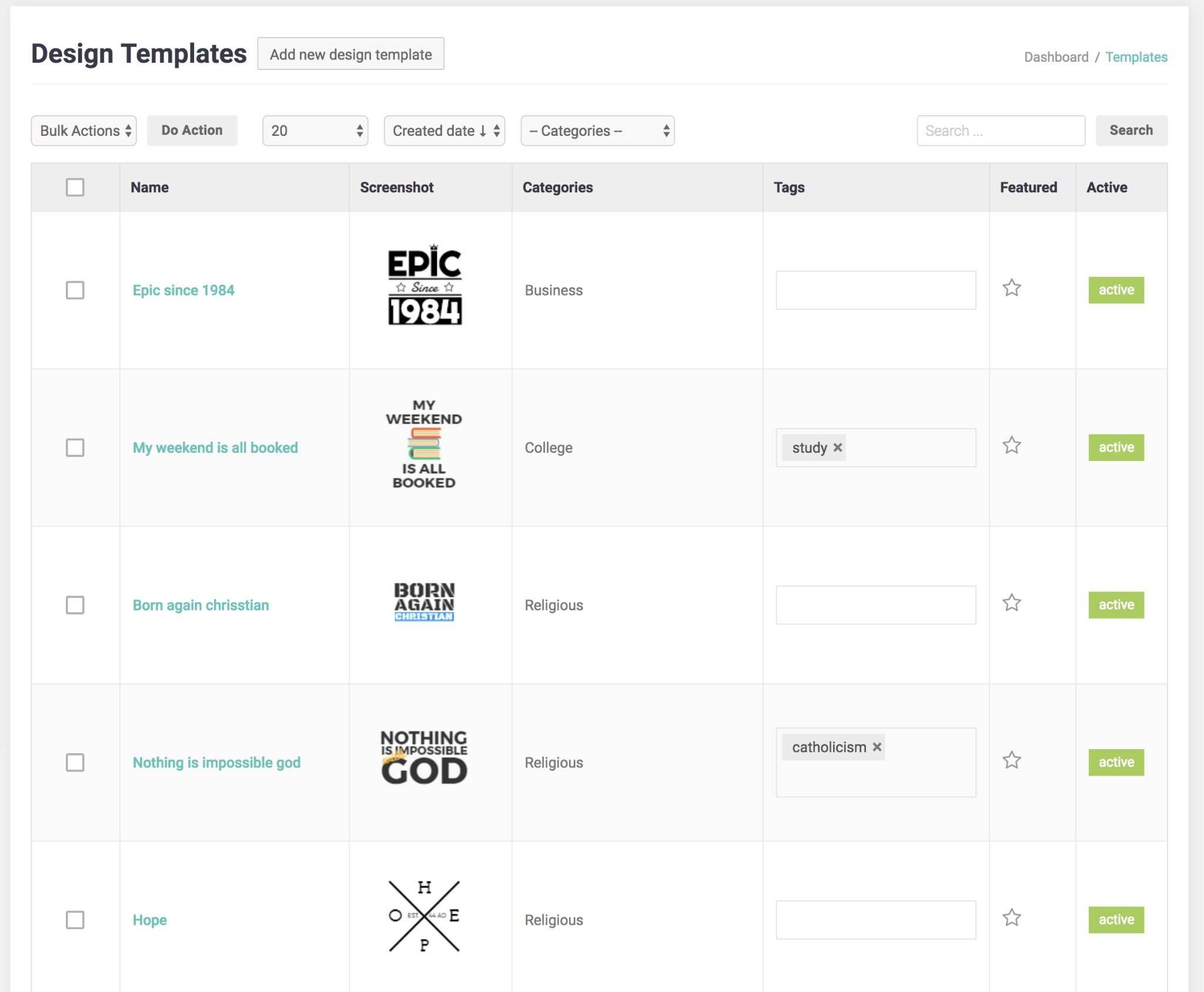The height and width of the screenshot is (992, 1204).
Task: Star the Epic since 1984 template as featured
Action: point(1011,288)
